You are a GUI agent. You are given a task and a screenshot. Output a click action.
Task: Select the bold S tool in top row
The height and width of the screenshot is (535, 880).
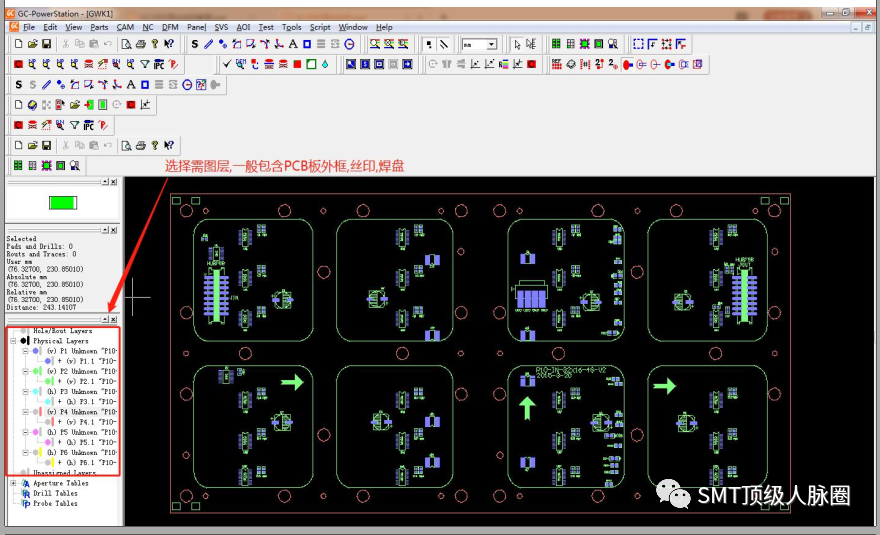click(195, 44)
